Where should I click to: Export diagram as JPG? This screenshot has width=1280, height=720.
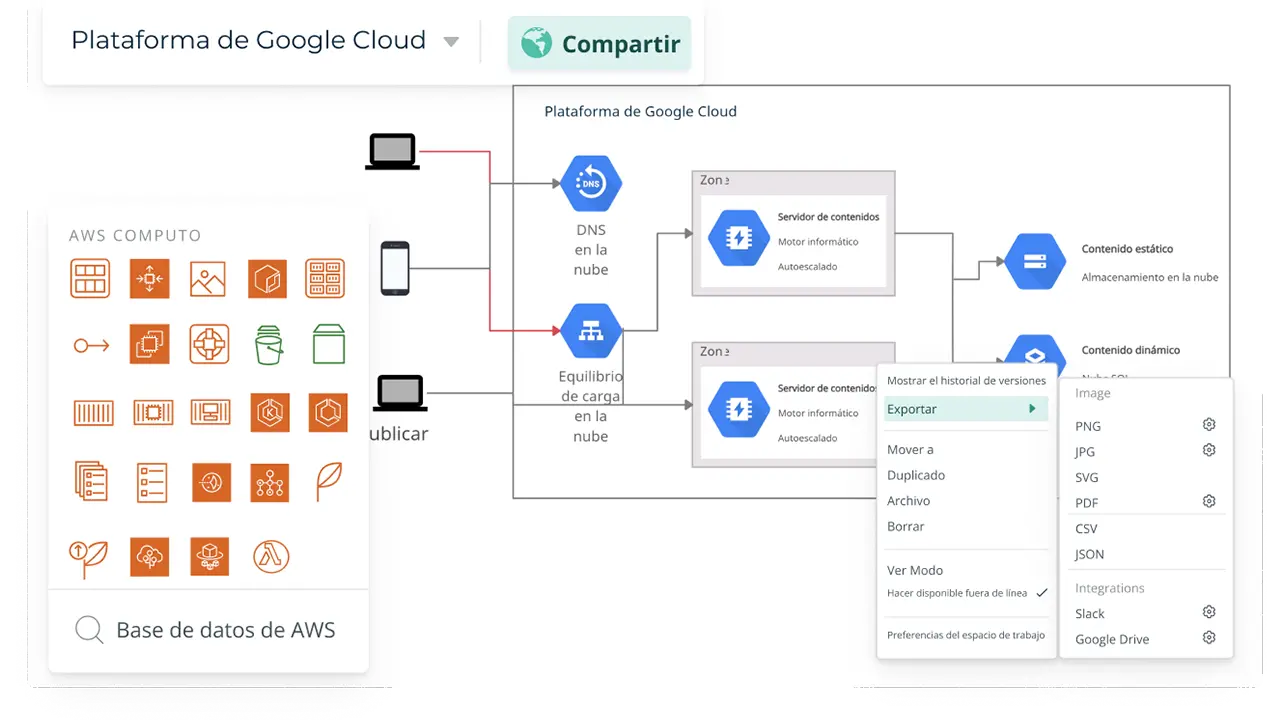[1085, 452]
